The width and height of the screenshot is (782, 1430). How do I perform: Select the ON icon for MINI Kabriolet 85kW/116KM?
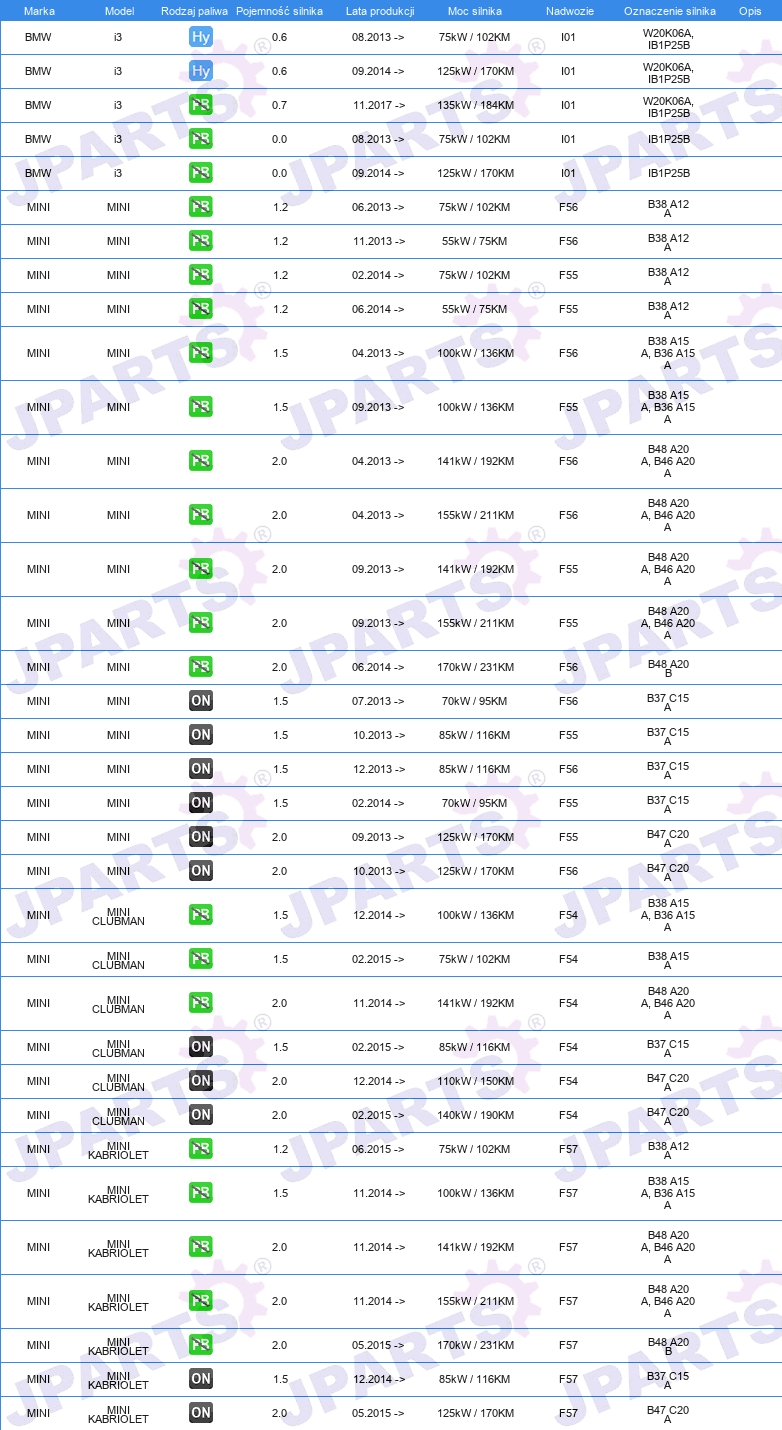[201, 1380]
